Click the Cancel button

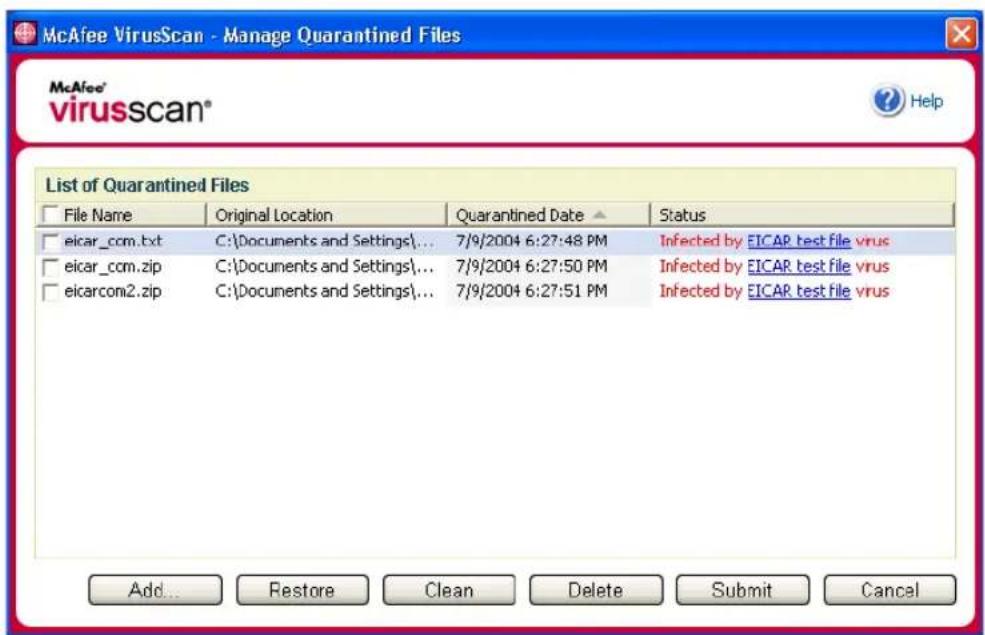coord(890,590)
